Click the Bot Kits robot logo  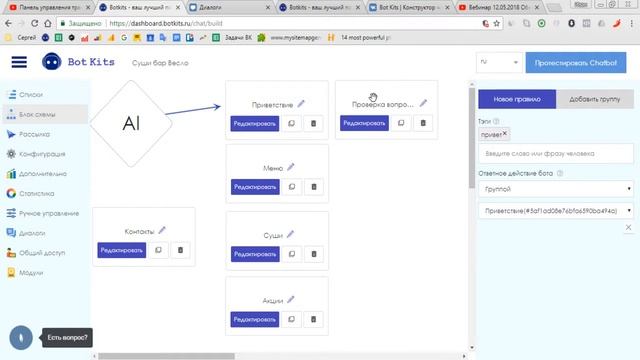click(x=52, y=62)
